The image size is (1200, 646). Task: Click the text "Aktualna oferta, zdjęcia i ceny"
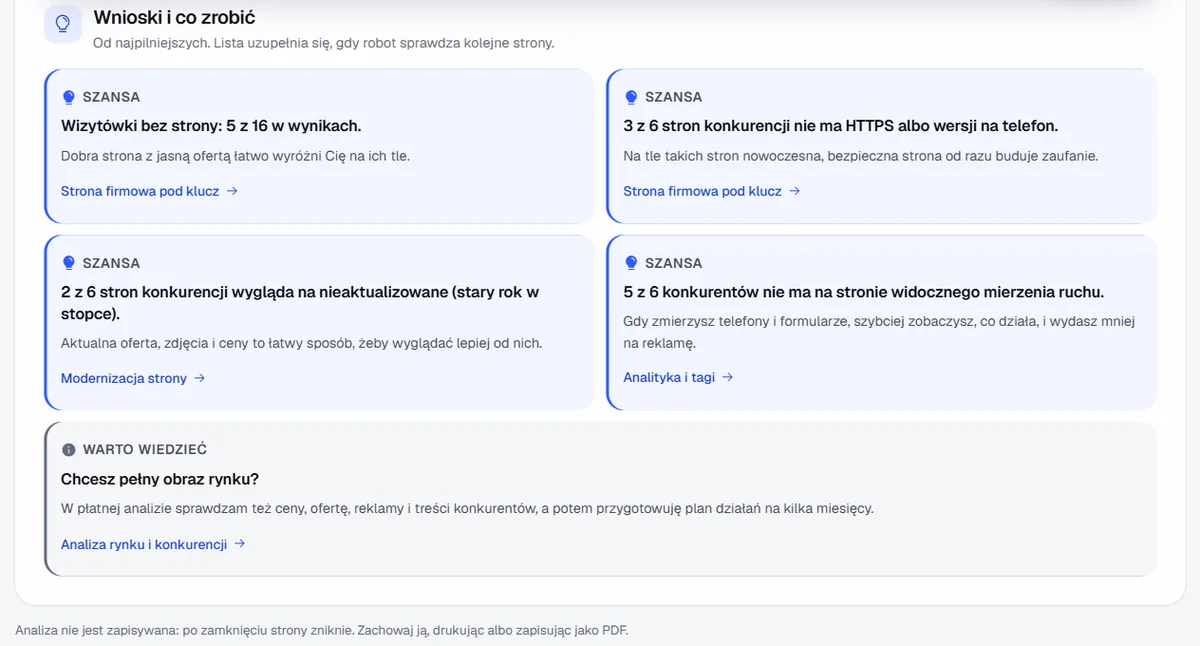point(302,343)
